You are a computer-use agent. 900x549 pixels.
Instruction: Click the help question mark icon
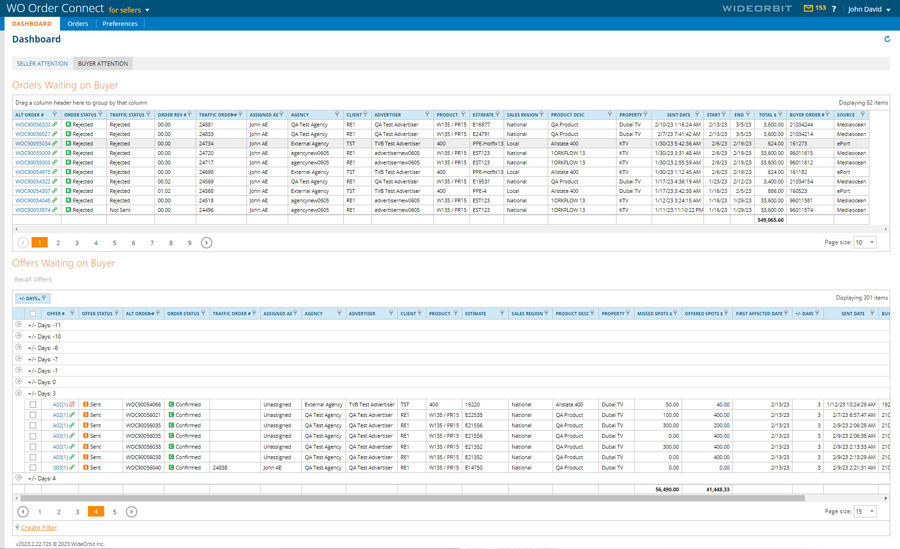(x=834, y=9)
